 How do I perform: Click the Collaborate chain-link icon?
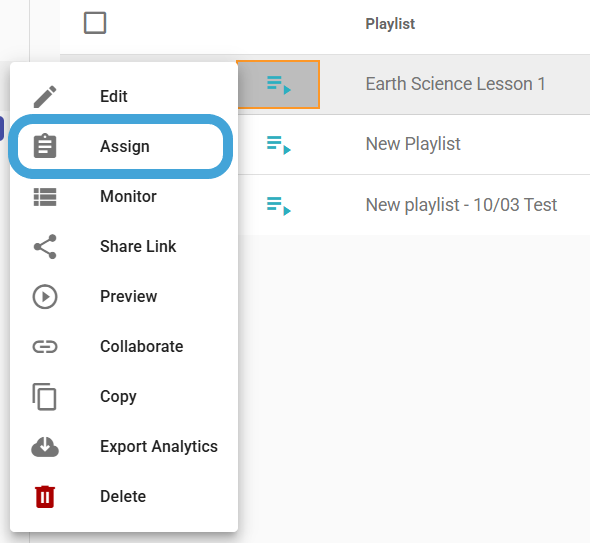pos(45,347)
